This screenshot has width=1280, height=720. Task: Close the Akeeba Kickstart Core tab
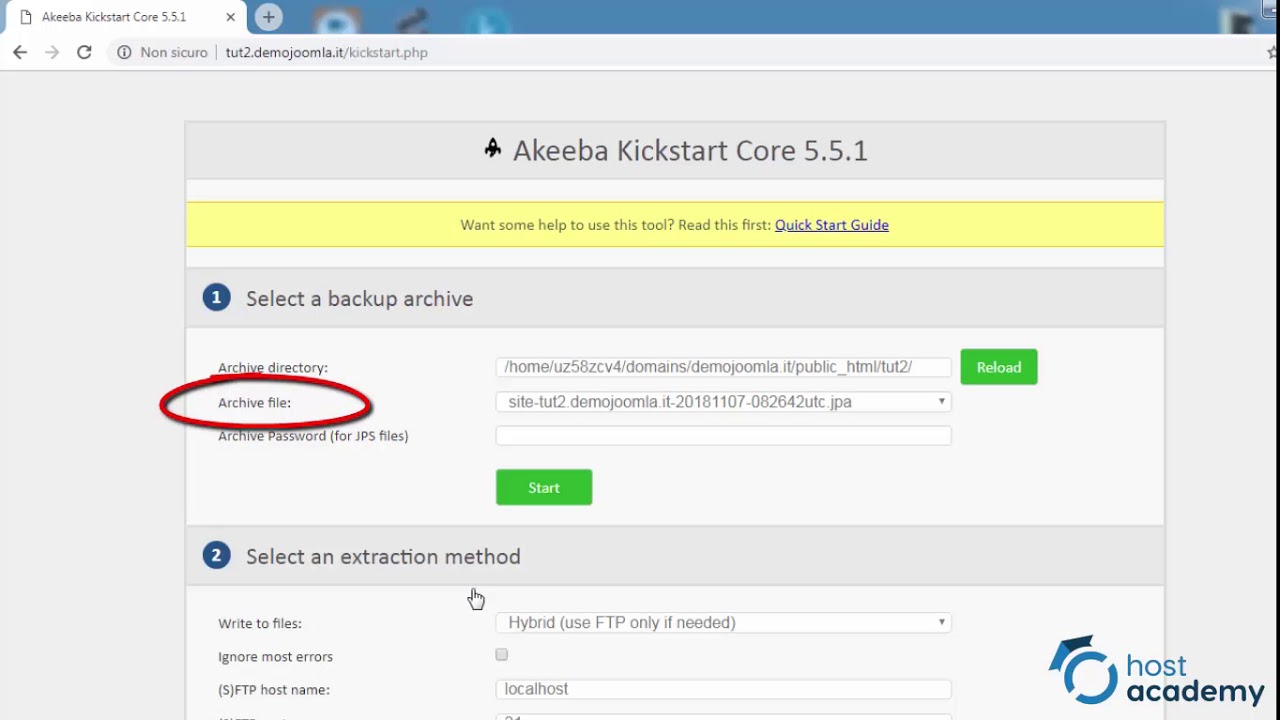coord(231,17)
